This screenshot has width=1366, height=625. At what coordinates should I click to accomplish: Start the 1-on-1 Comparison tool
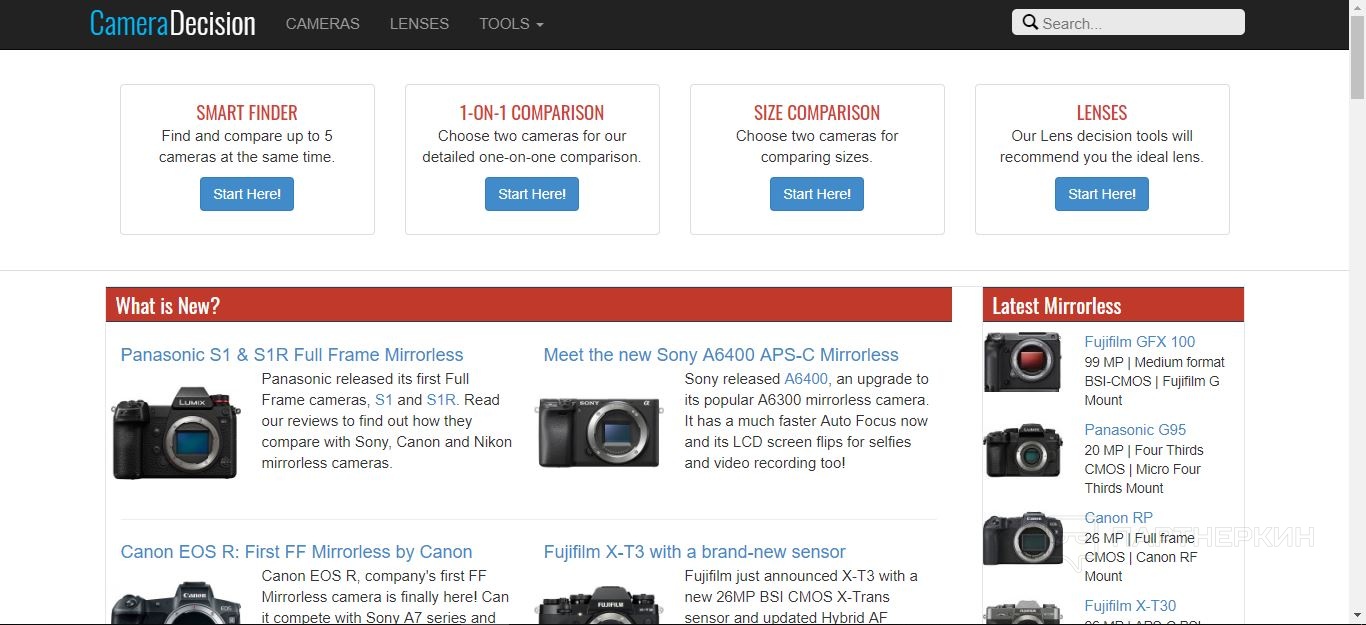coord(532,194)
